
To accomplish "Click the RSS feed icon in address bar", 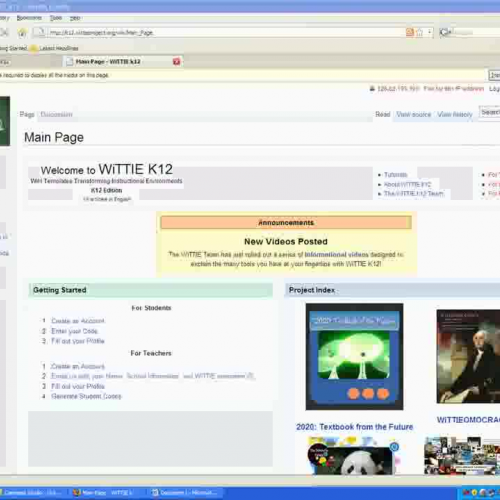I will tap(410, 32).
